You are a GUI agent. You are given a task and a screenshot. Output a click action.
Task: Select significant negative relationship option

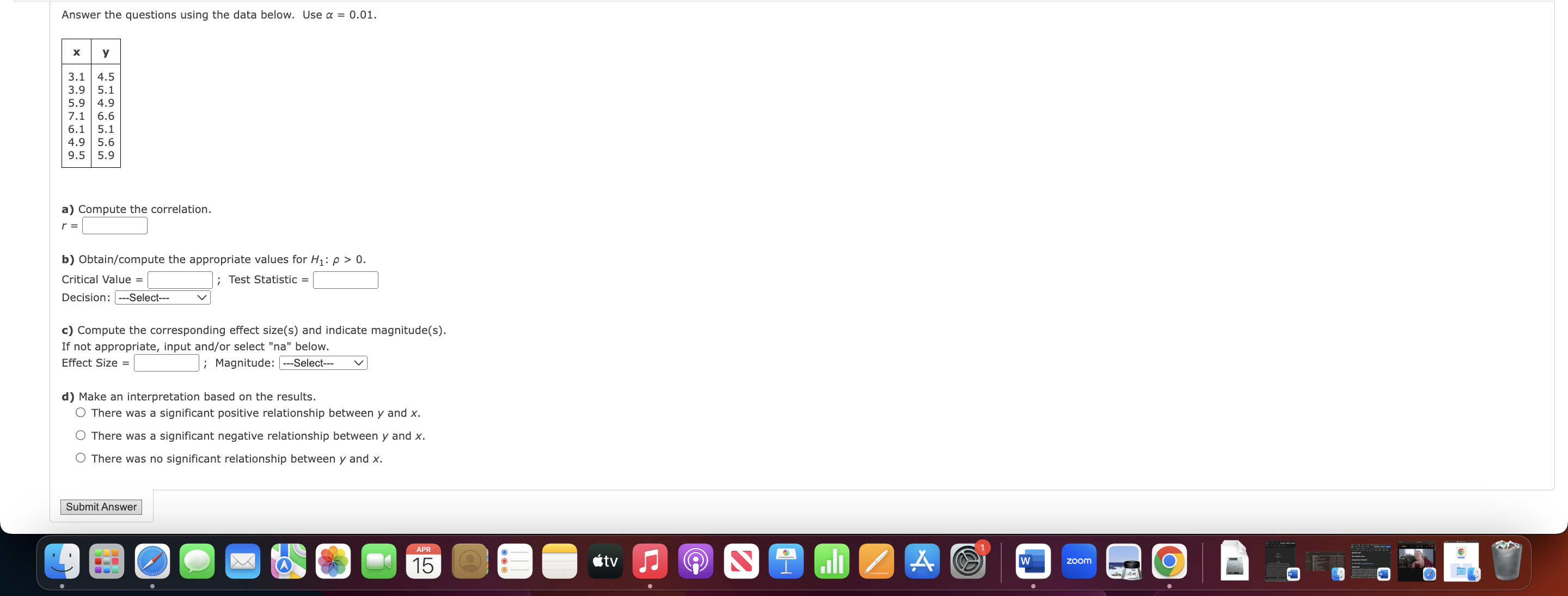(81, 435)
